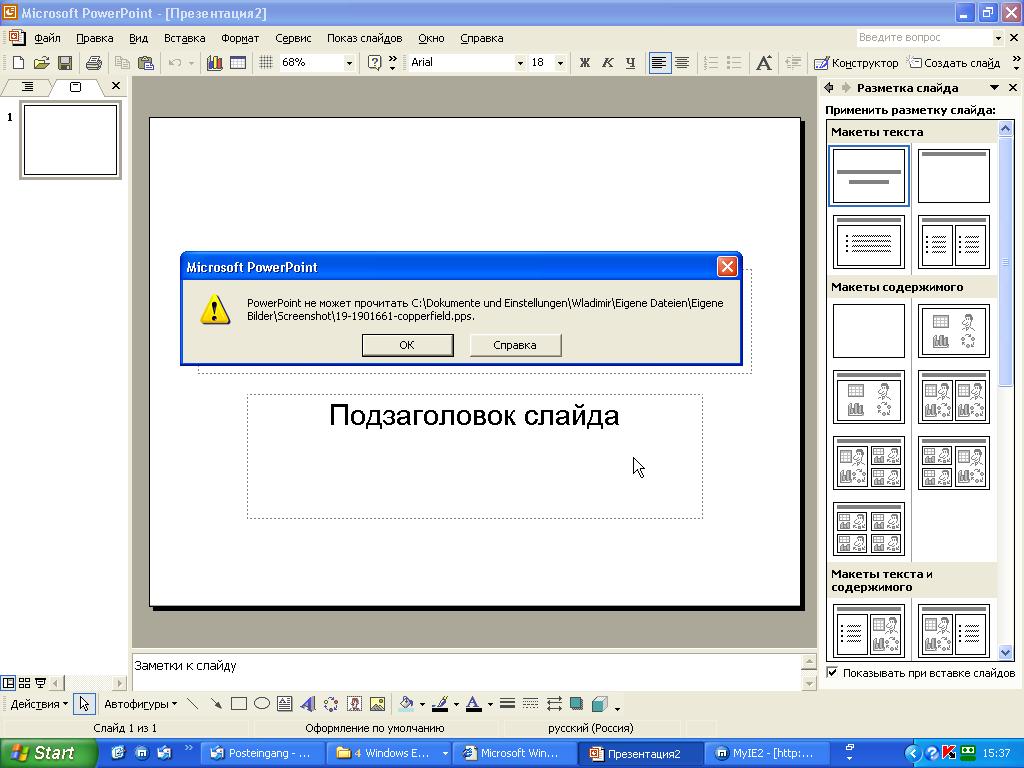Viewport: 1024px width, 768px height.
Task: Open the Разметка слайда task pane menu arrow
Action: click(994, 88)
